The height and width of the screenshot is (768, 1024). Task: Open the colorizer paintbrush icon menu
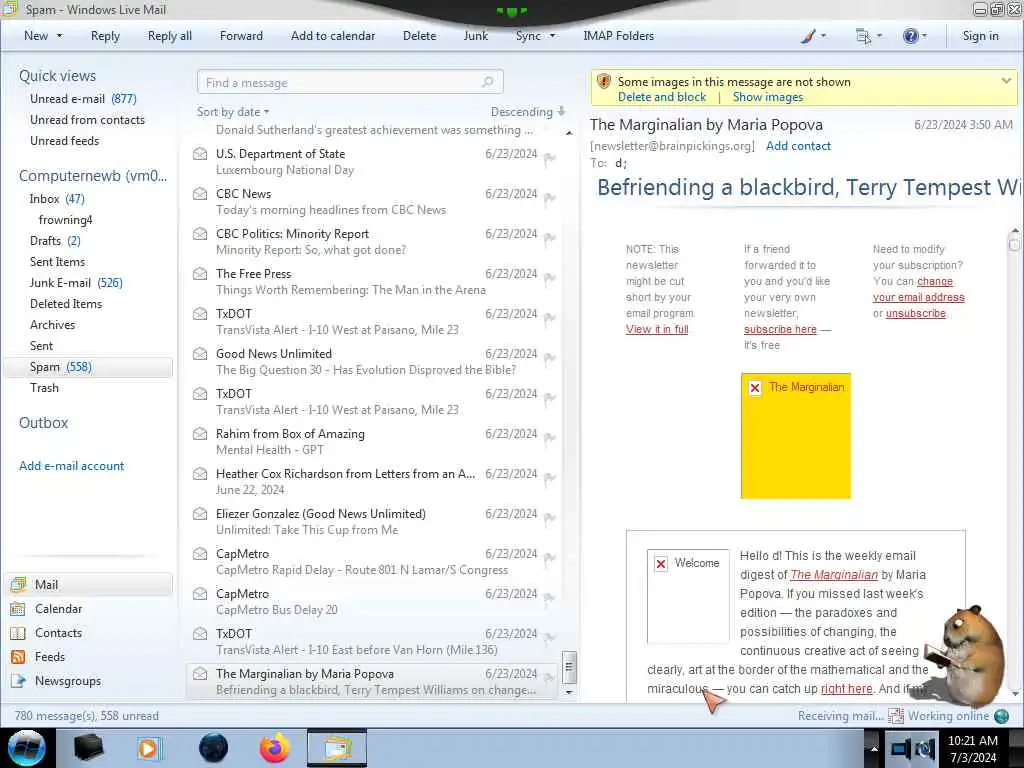[x=808, y=37]
